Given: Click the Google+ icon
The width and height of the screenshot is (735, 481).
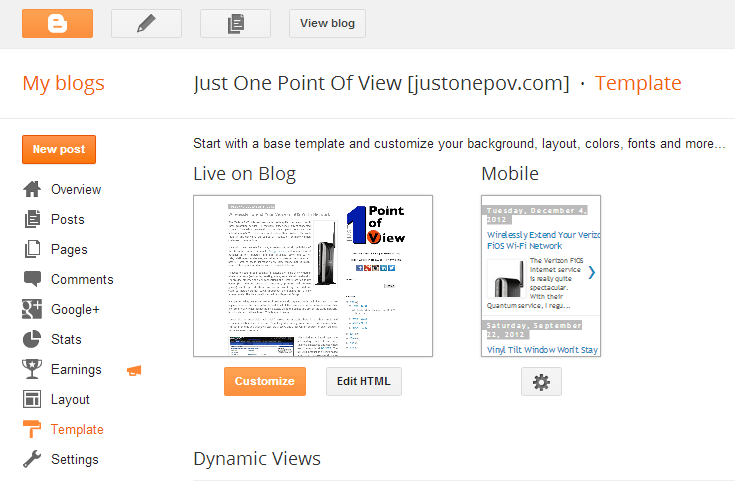Looking at the screenshot, I should click(x=32, y=309).
